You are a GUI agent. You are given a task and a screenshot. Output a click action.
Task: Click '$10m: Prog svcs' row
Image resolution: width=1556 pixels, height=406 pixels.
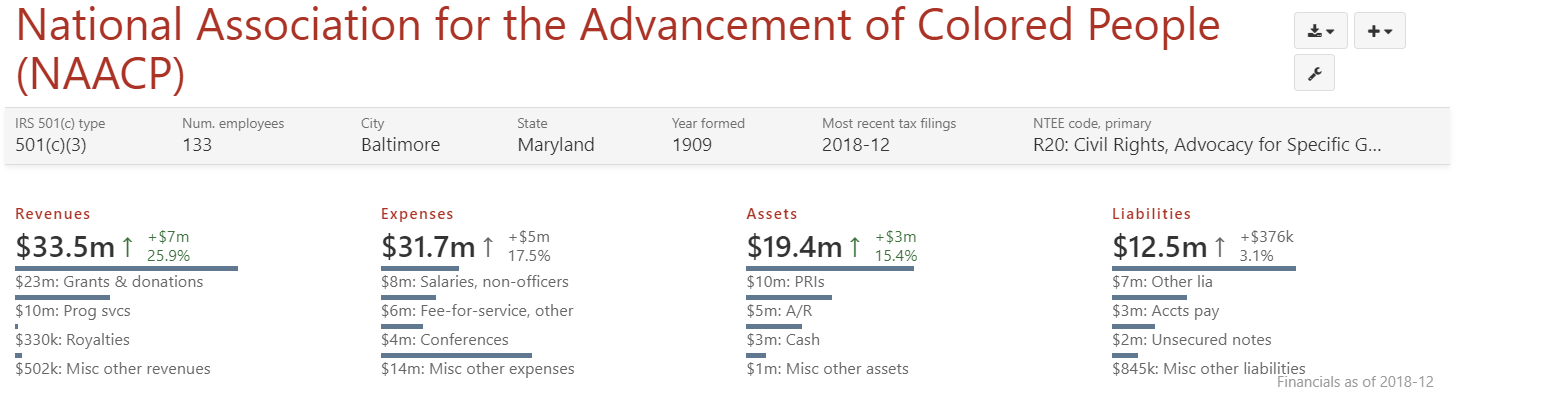[x=73, y=311]
